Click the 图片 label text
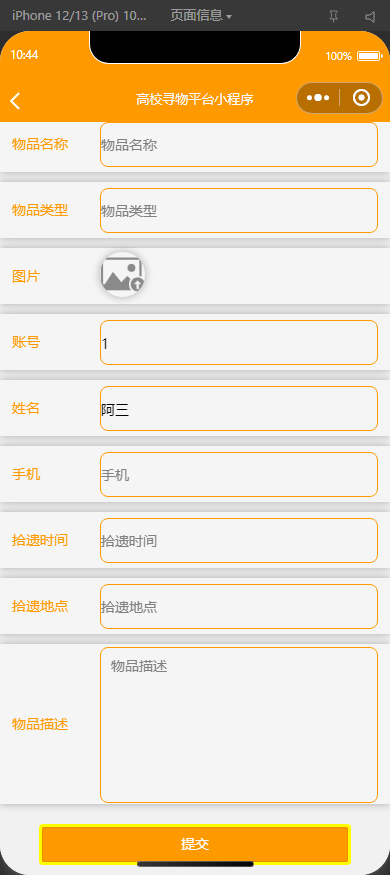This screenshot has height=875, width=390. coord(26,276)
